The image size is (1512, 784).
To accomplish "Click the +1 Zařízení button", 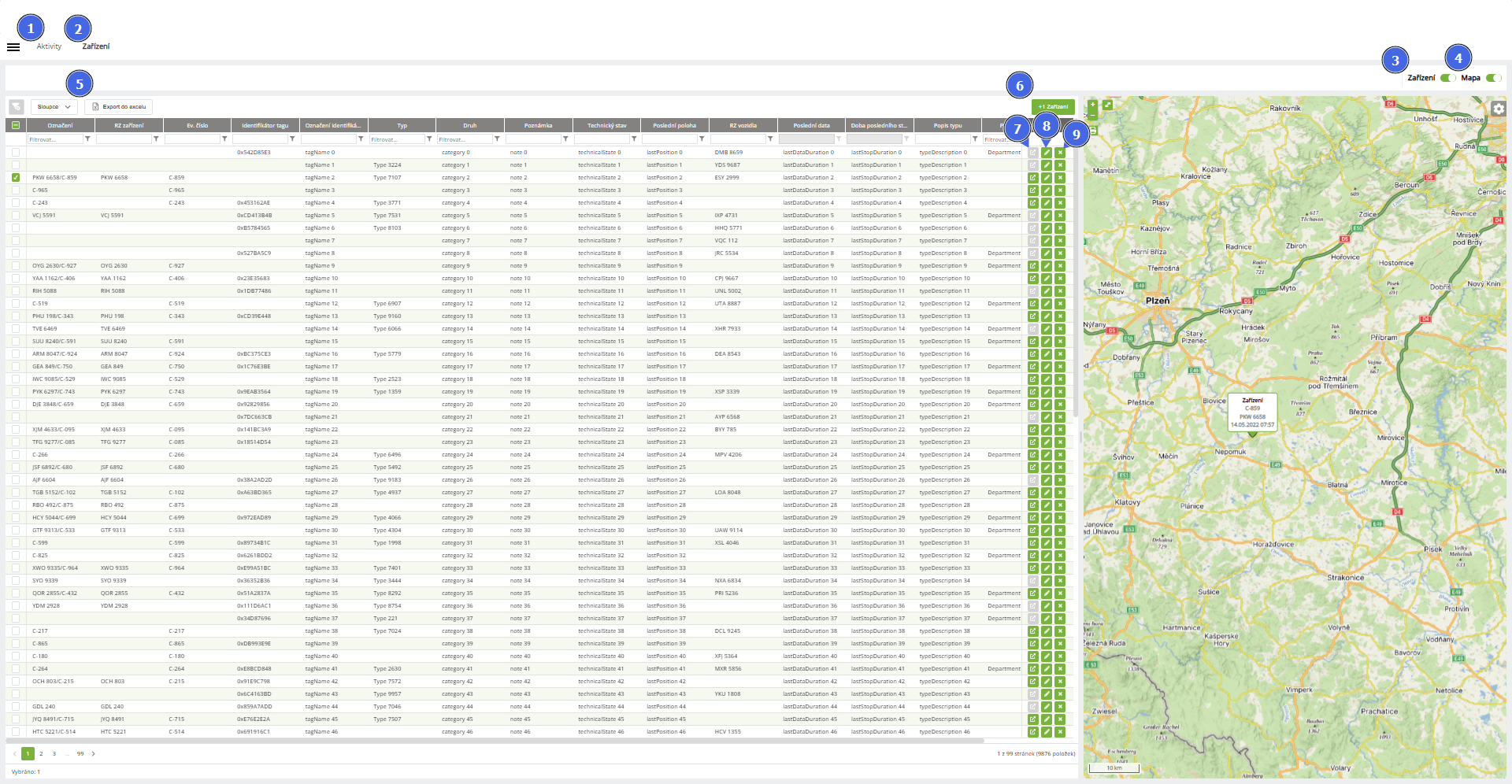I will (1053, 106).
